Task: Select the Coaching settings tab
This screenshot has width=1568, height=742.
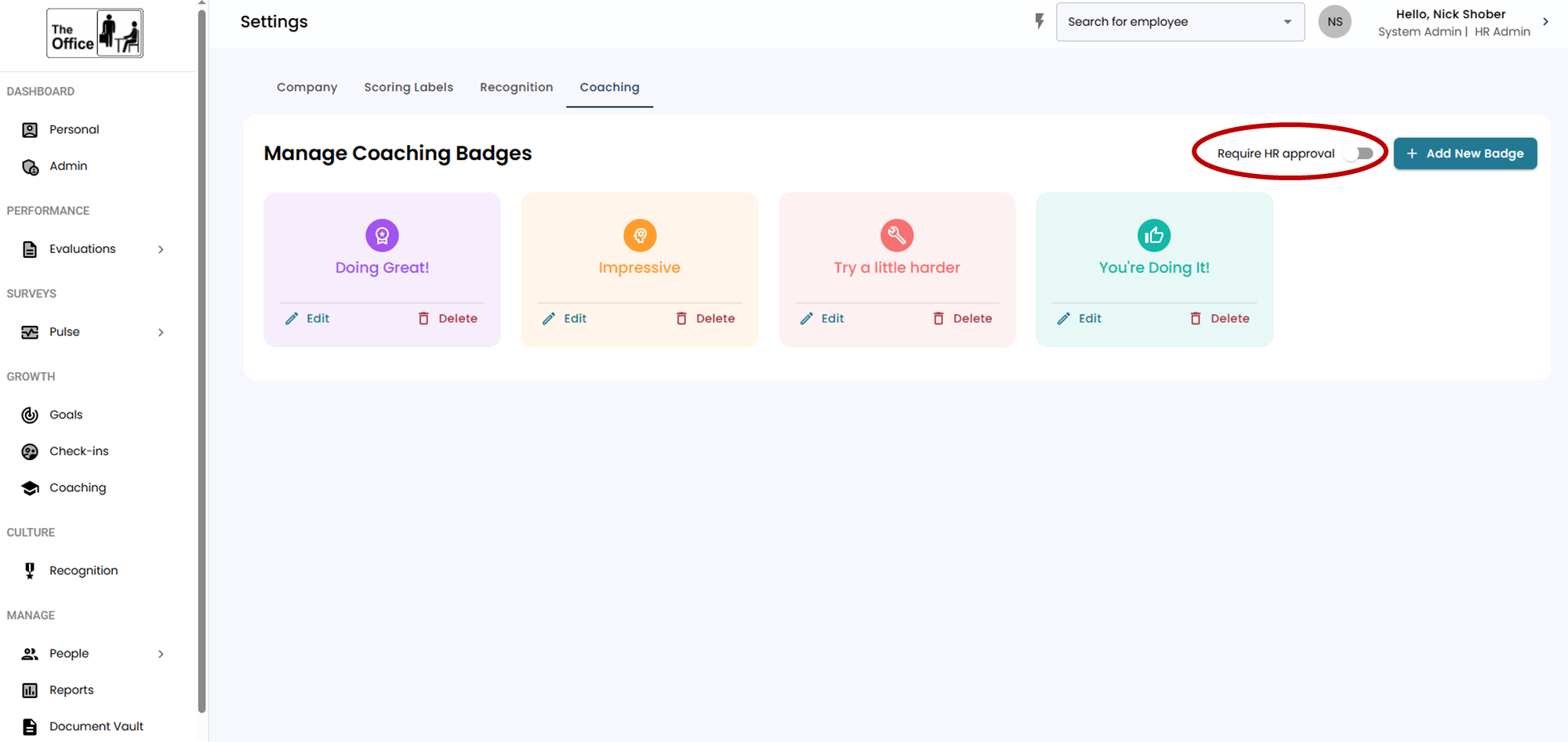Action: point(609,87)
